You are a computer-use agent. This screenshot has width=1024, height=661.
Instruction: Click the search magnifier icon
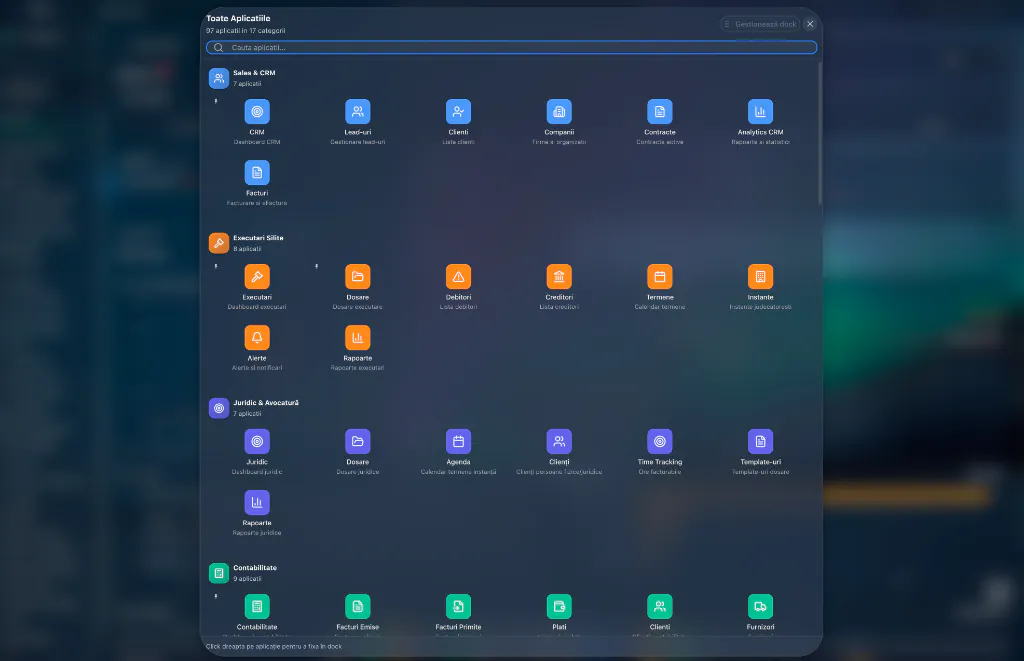pos(218,47)
